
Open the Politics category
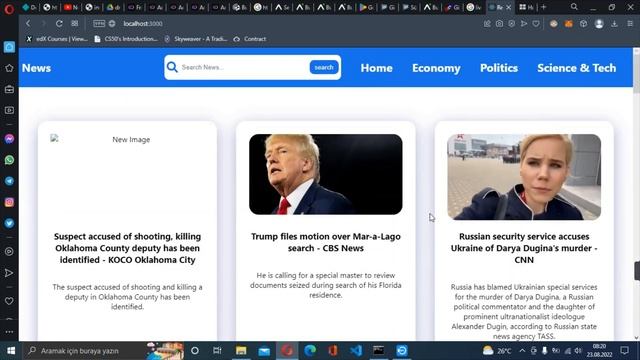499,68
